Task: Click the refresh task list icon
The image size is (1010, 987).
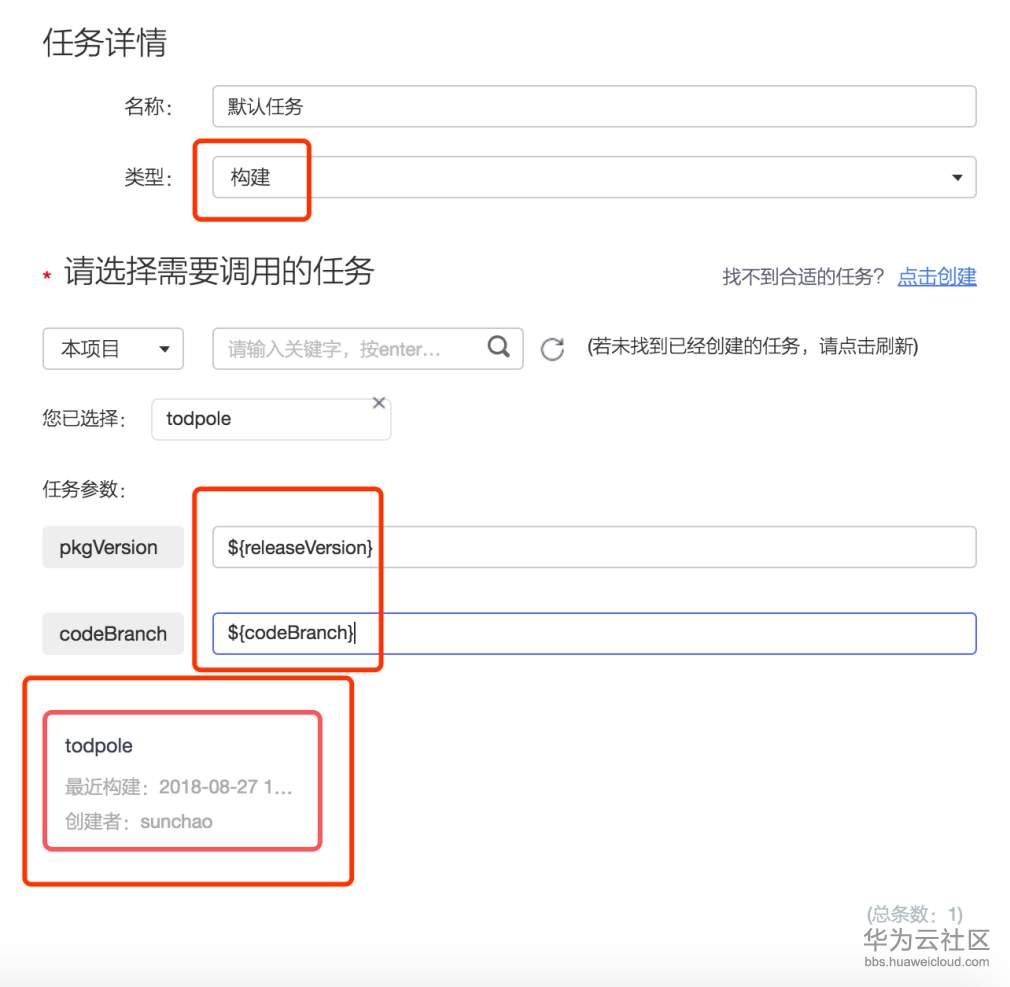Action: [552, 349]
